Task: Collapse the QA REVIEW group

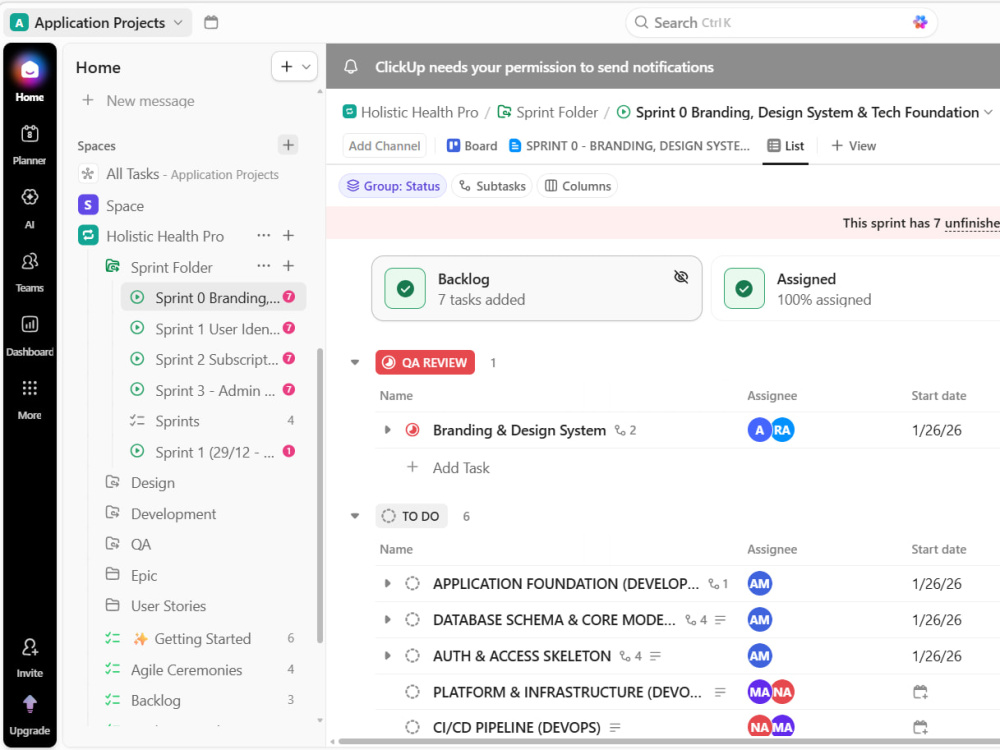Action: pos(355,362)
